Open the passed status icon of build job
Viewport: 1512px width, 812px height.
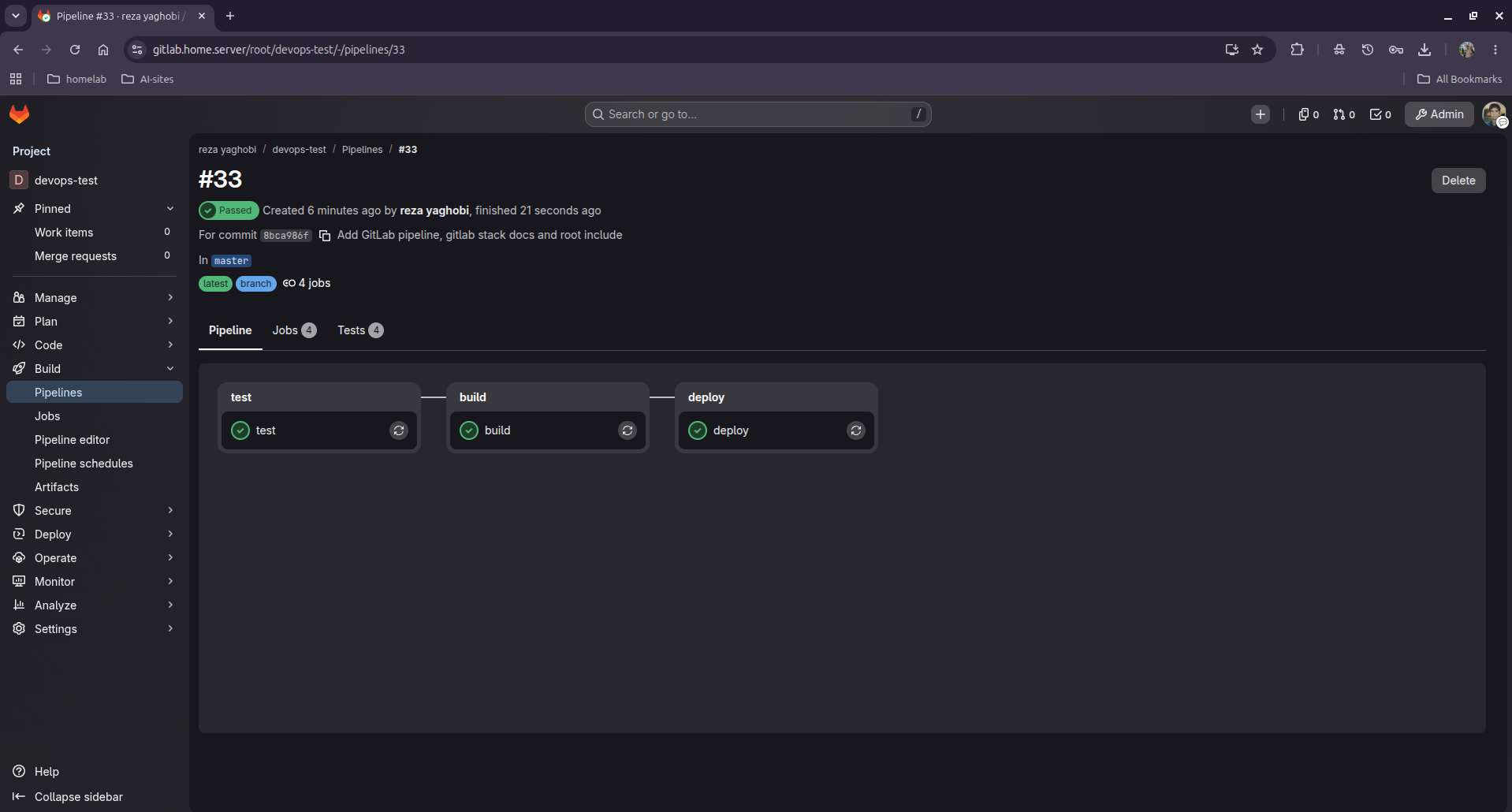point(469,430)
